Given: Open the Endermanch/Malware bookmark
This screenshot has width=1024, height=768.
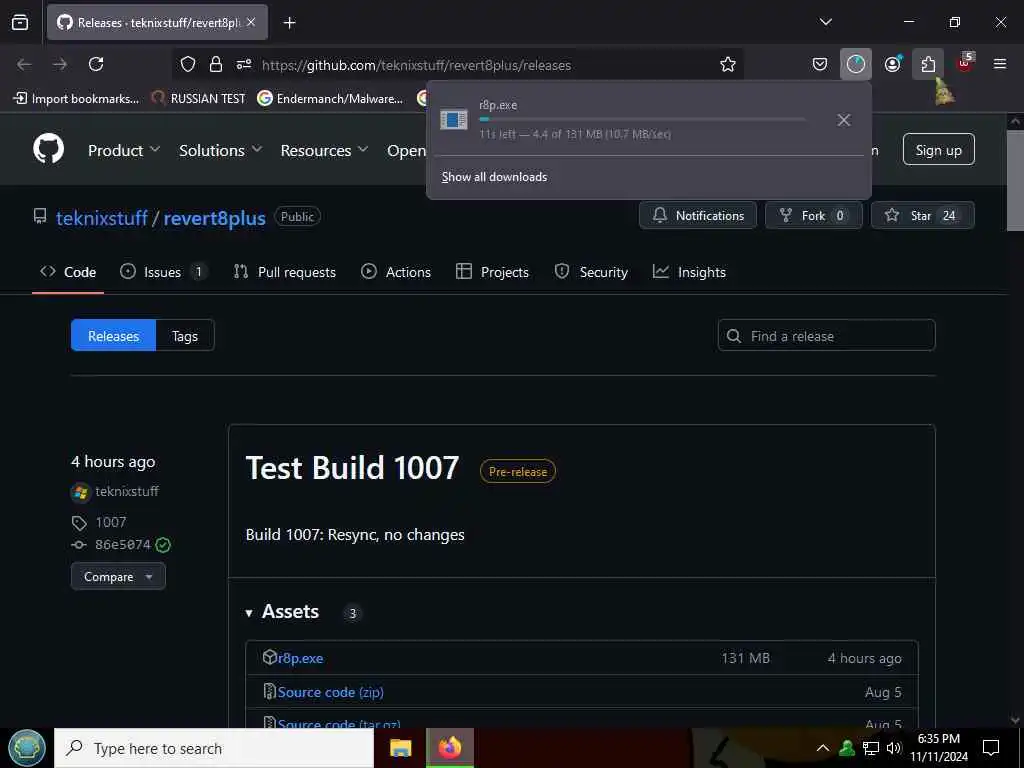Looking at the screenshot, I should pos(330,99).
